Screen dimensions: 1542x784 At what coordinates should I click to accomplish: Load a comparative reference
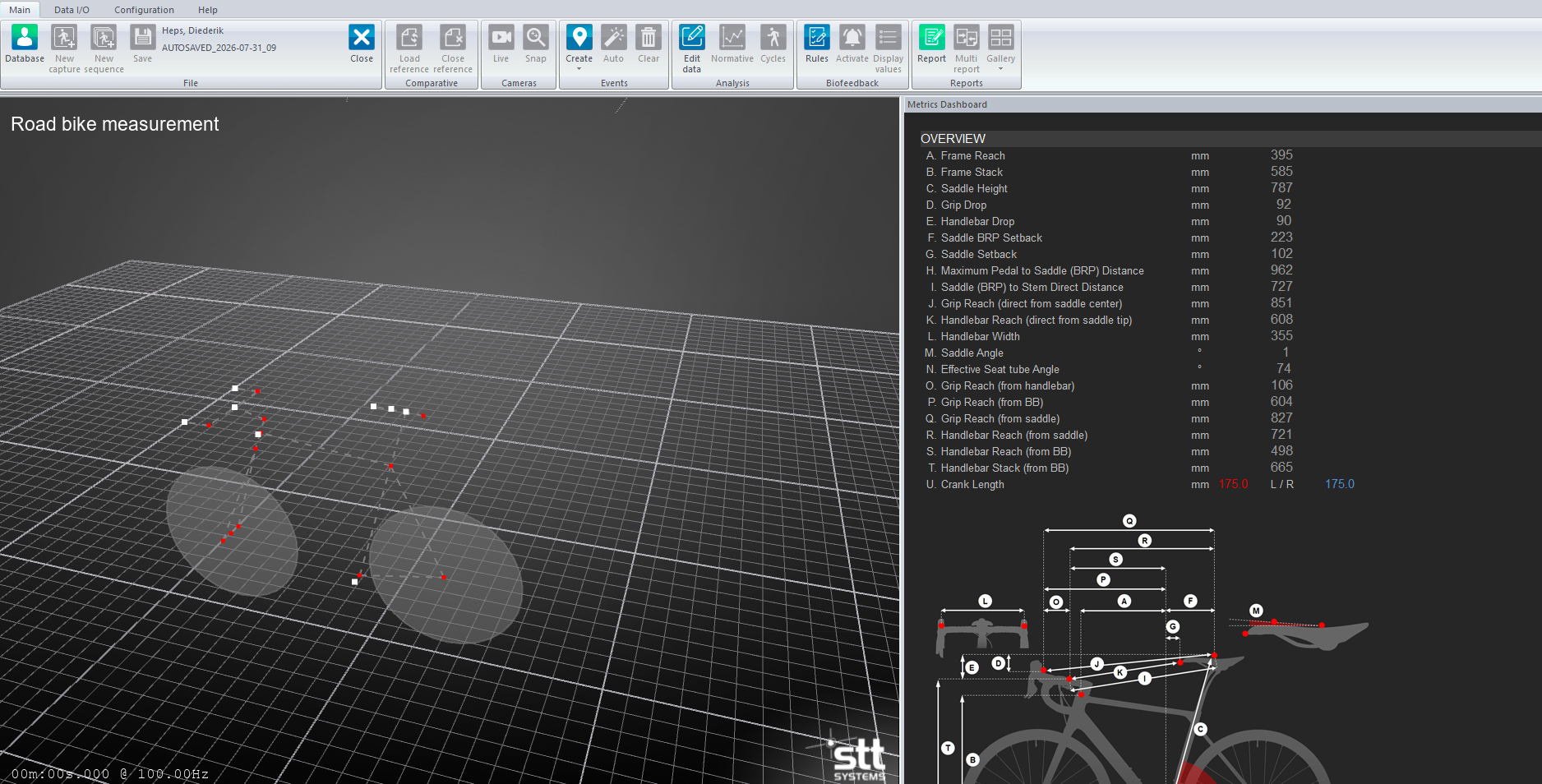tap(409, 49)
